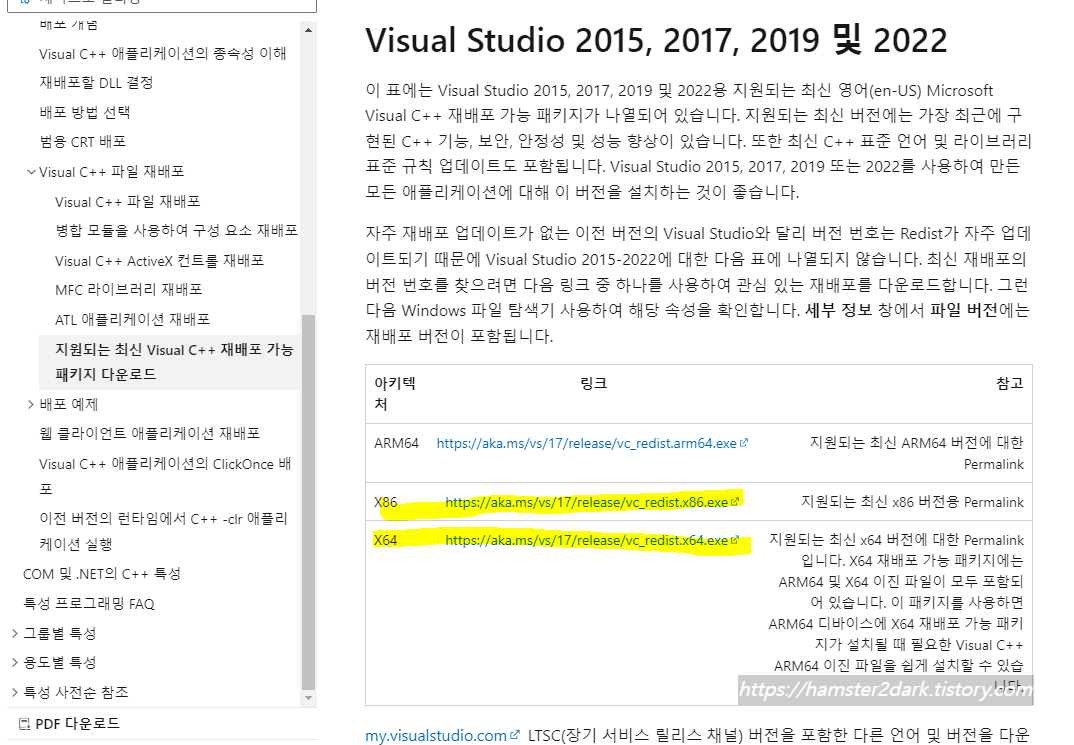Click the 아키텍처 column header

coord(395,394)
